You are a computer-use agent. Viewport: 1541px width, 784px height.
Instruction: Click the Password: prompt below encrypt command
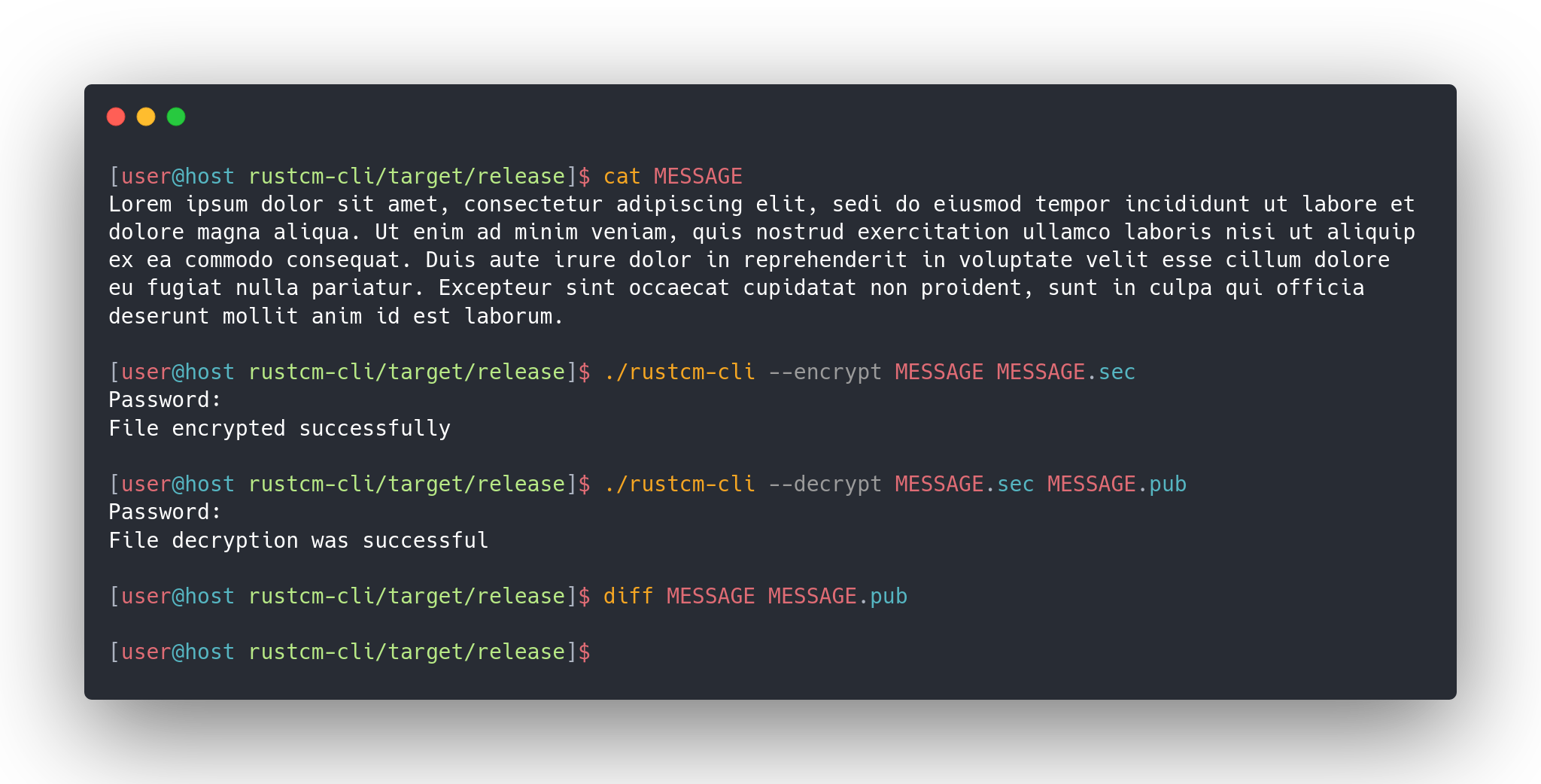pyautogui.click(x=165, y=400)
